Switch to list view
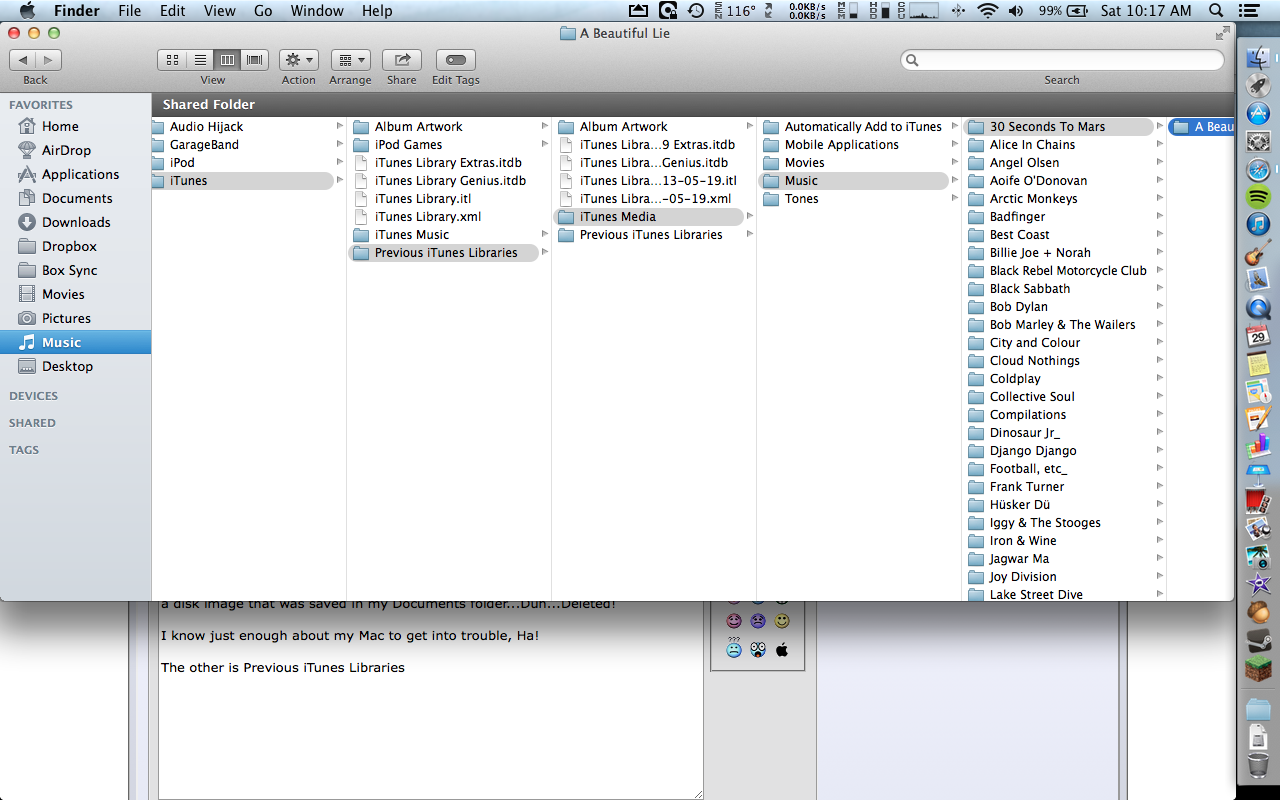 pyautogui.click(x=199, y=59)
